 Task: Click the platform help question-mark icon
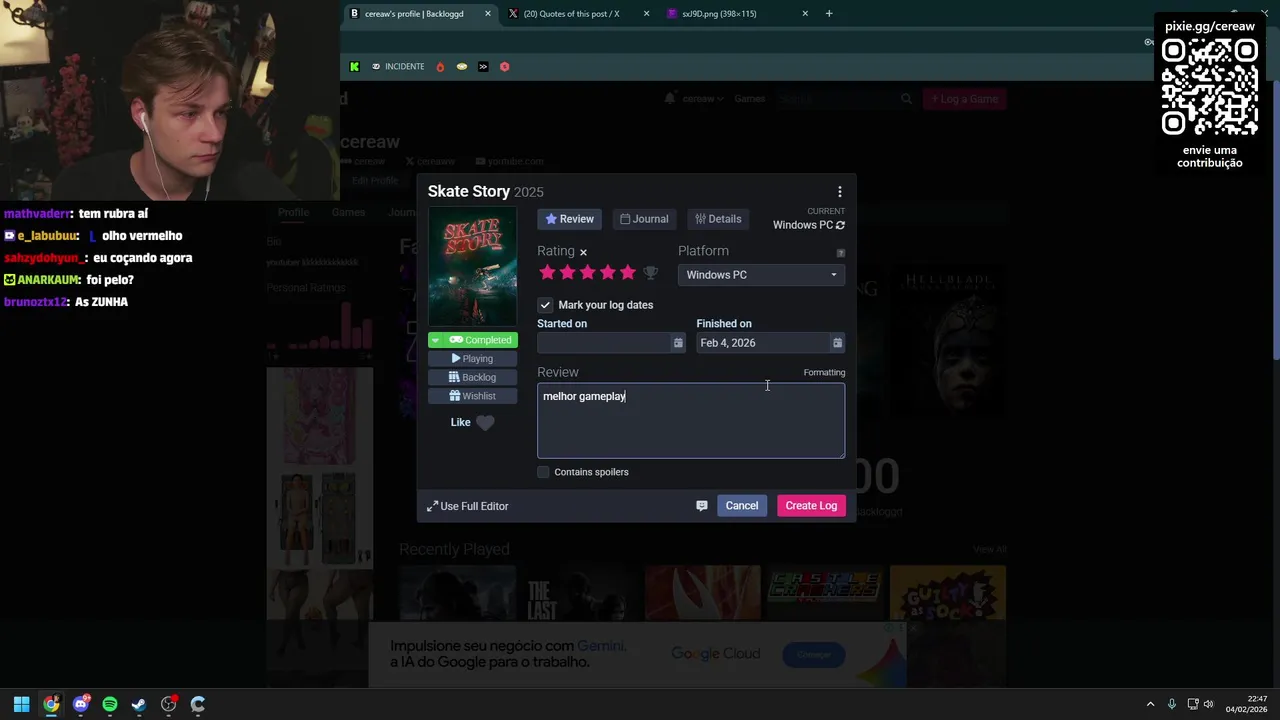840,253
